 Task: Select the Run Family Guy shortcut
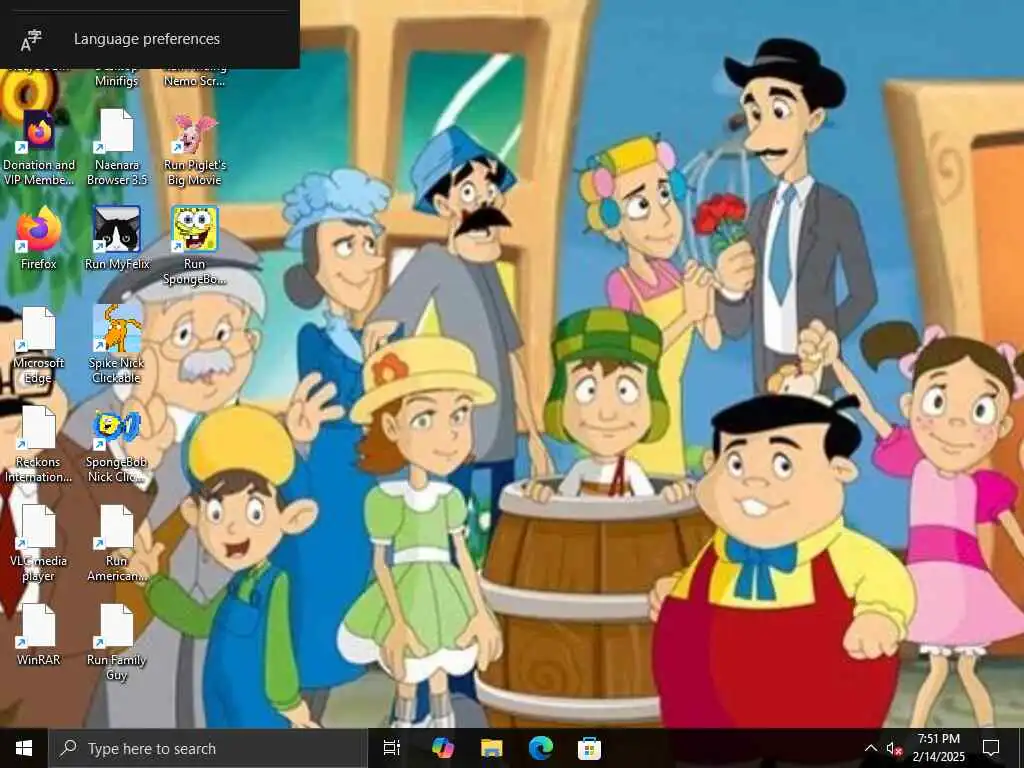click(x=117, y=643)
